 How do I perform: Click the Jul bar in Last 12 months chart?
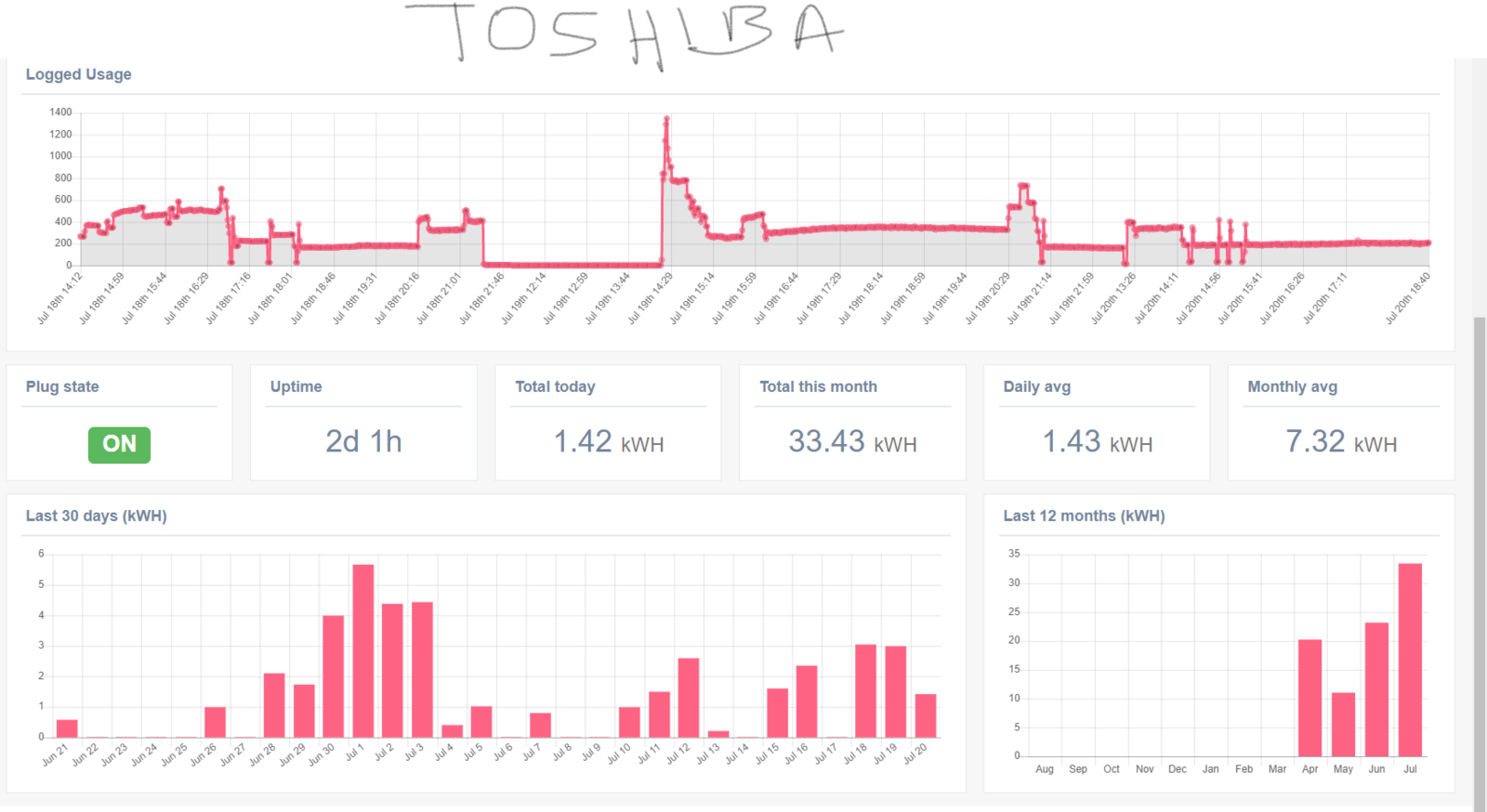click(x=1410, y=660)
